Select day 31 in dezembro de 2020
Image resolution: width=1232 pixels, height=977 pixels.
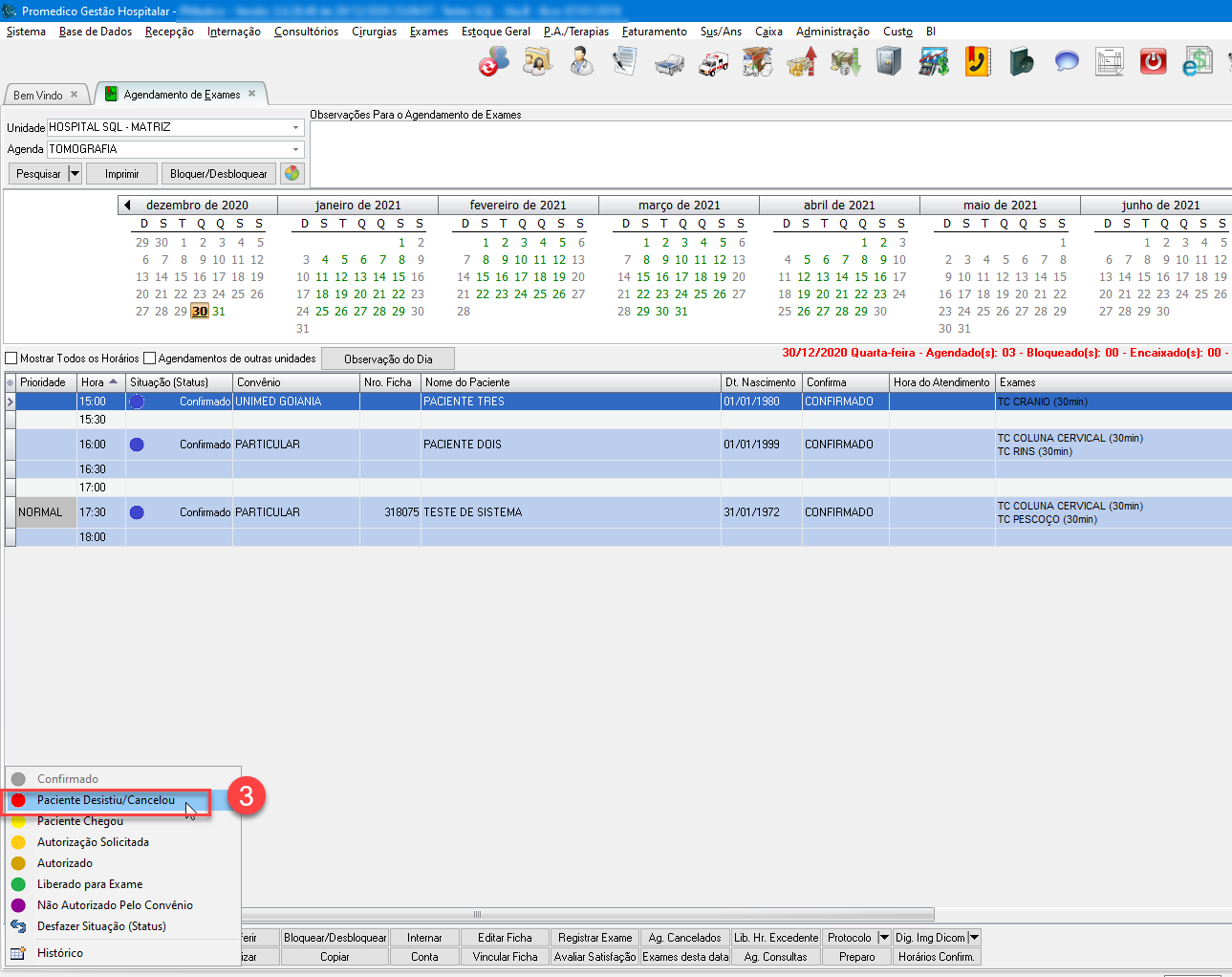[x=219, y=312]
